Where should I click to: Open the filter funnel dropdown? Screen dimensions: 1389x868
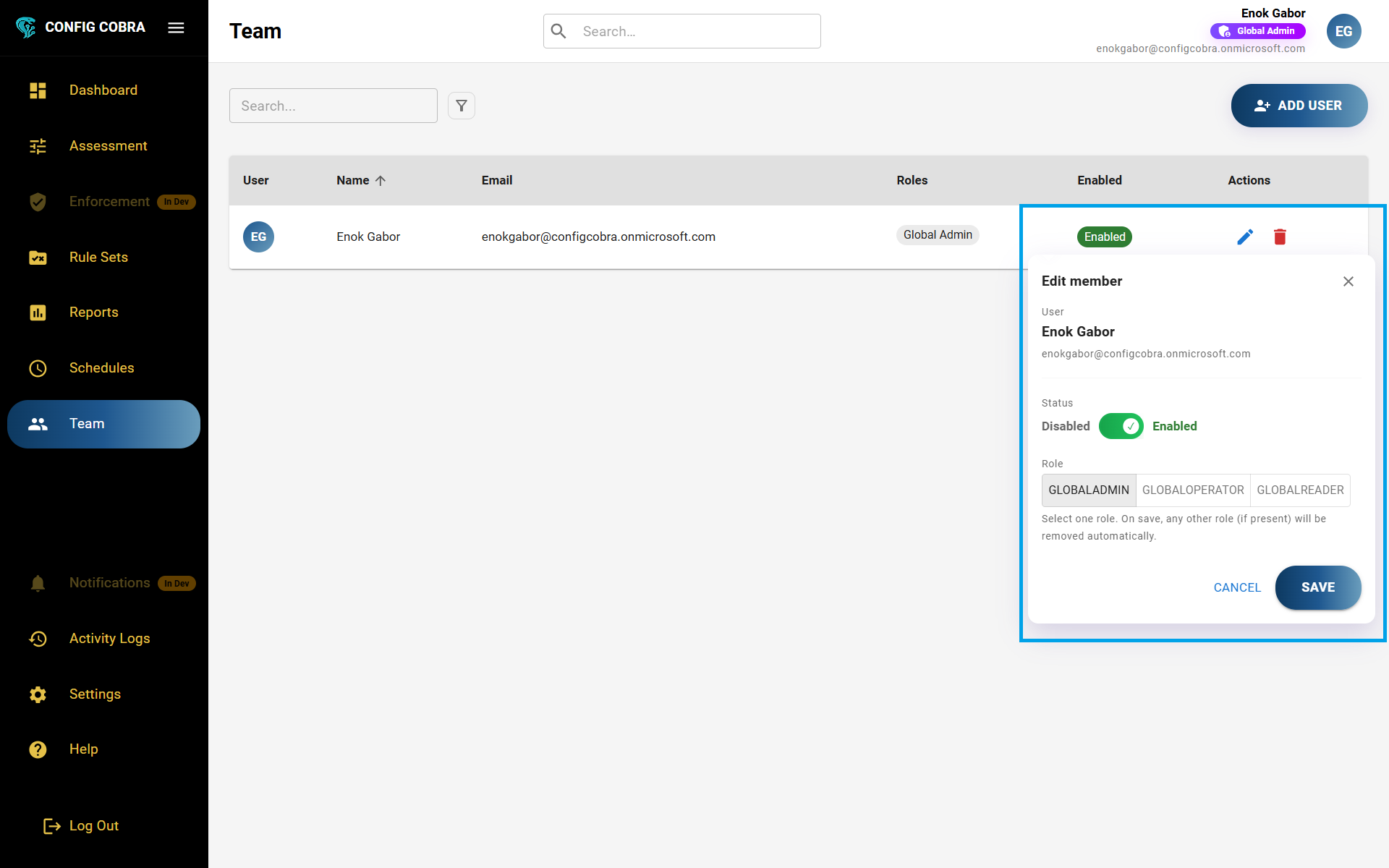[x=462, y=106]
